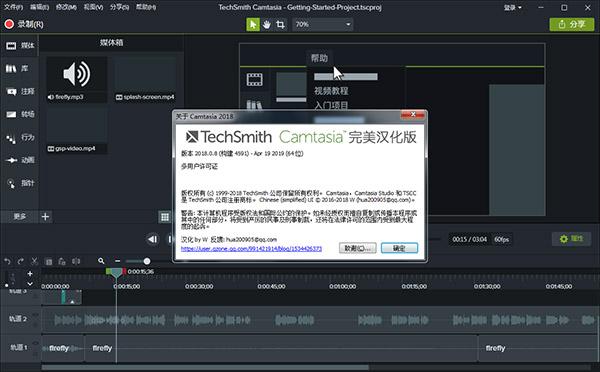Start recording with the 录制(R) button
Image resolution: width=600 pixels, height=372 pixels.
point(24,24)
